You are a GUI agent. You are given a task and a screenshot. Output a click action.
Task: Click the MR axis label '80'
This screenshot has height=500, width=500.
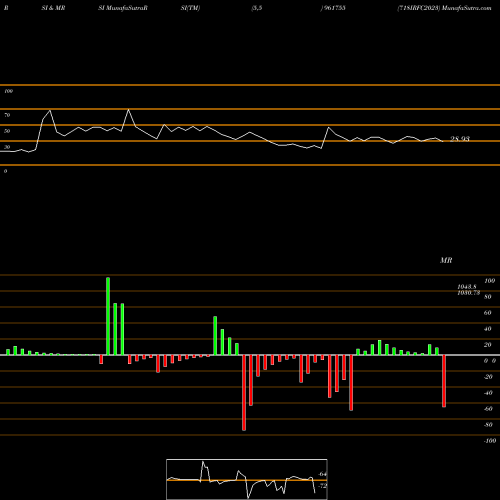pos(488,297)
